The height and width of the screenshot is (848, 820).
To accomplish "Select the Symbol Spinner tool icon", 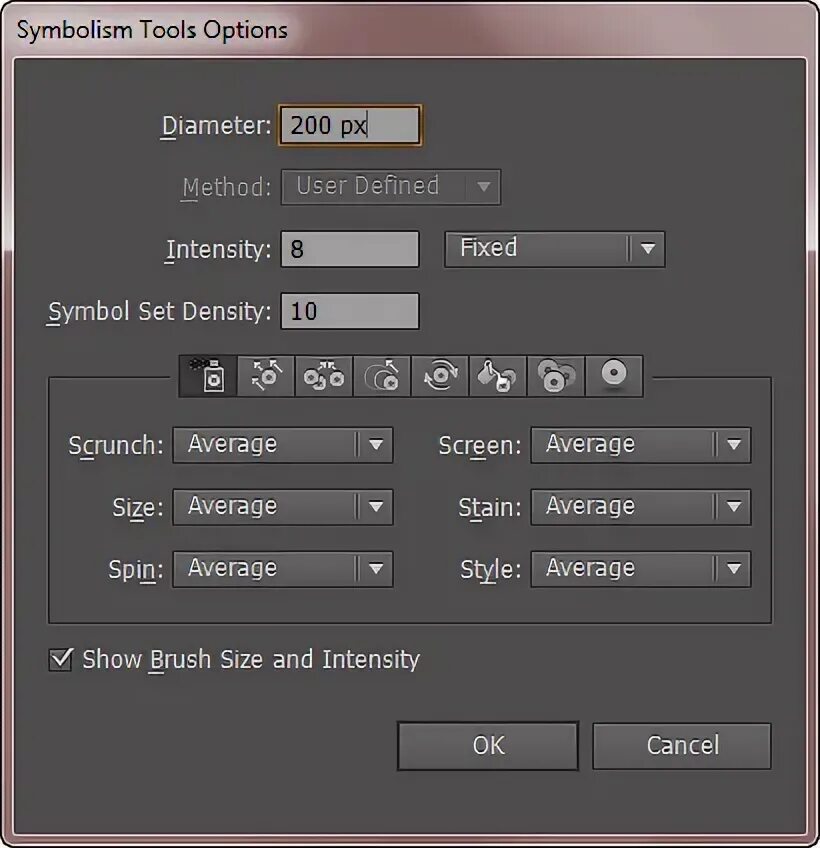I will coord(440,376).
